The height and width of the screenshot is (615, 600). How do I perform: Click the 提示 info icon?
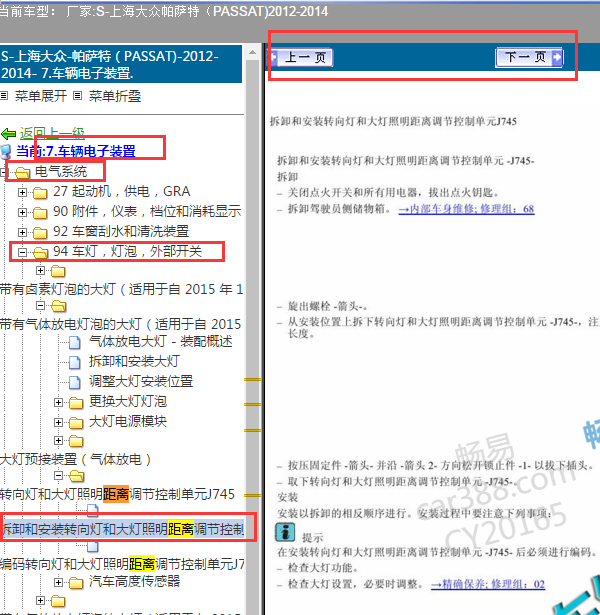(x=285, y=532)
